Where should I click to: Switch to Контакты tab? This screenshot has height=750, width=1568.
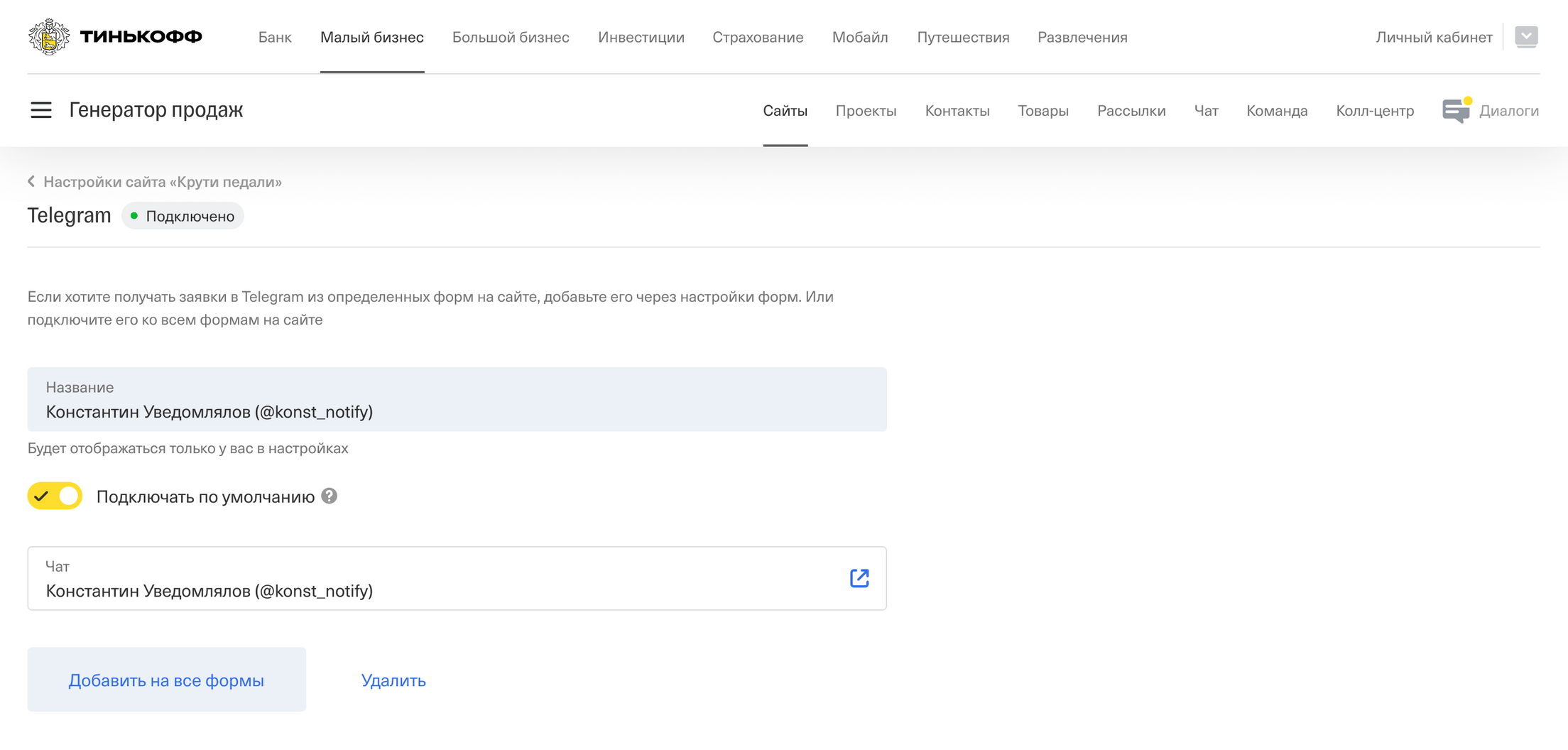click(957, 111)
